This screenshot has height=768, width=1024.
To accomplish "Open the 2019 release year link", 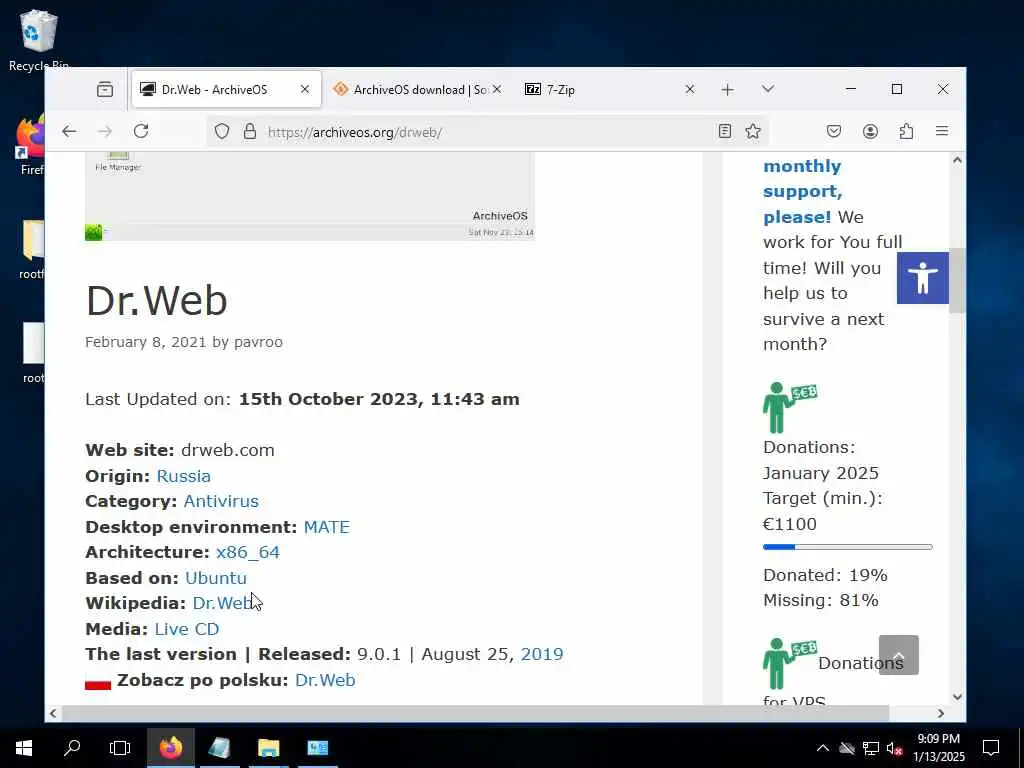I will [x=541, y=654].
